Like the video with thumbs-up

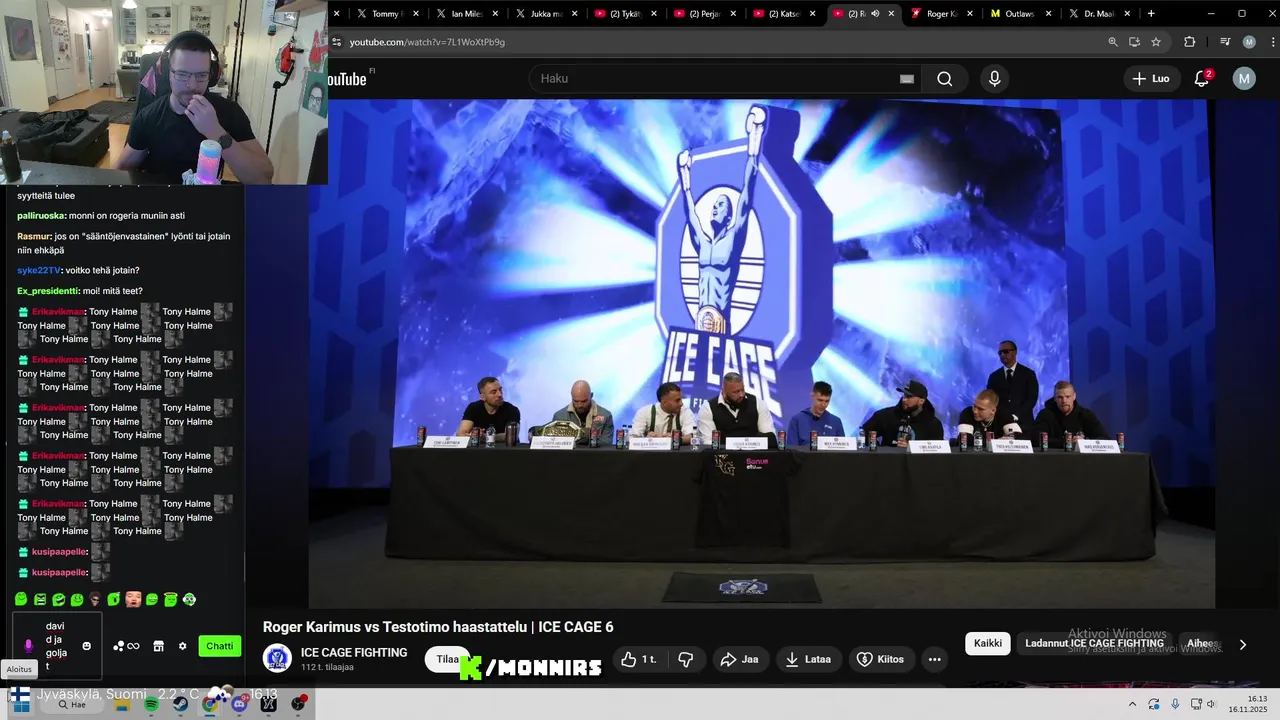click(x=638, y=659)
